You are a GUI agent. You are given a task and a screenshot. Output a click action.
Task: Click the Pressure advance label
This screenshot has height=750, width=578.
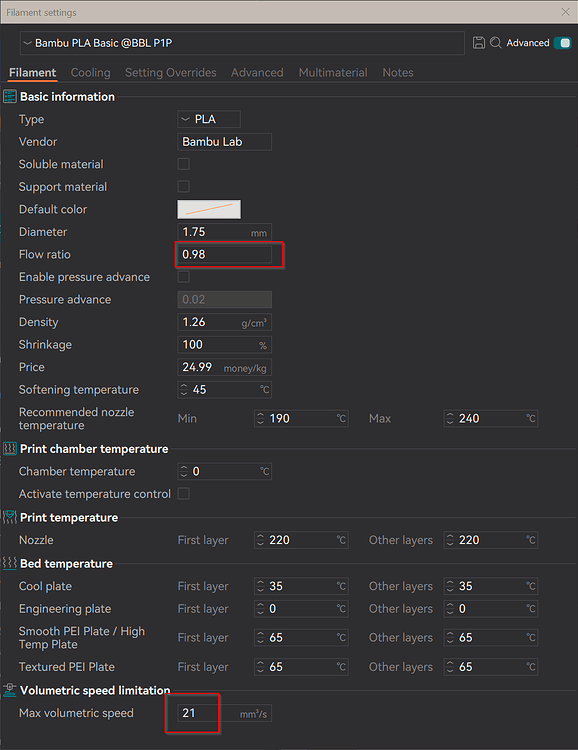click(x=65, y=299)
